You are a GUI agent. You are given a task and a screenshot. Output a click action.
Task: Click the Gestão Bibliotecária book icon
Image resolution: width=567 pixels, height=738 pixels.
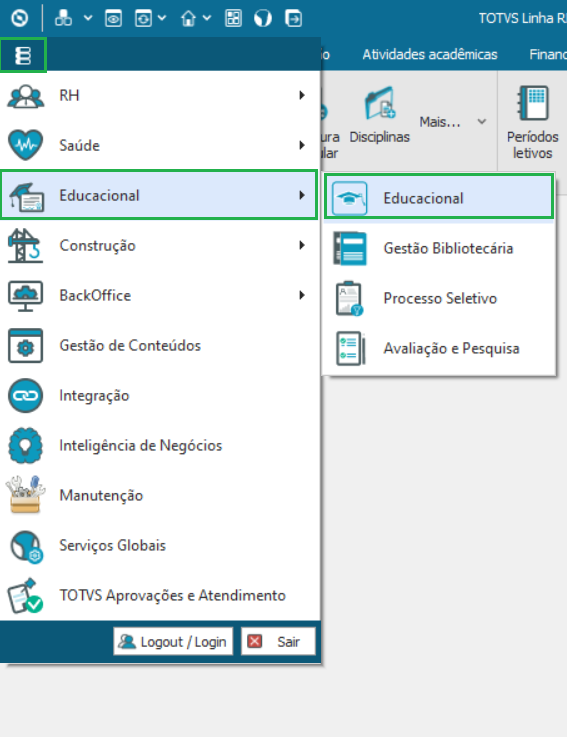(x=350, y=249)
